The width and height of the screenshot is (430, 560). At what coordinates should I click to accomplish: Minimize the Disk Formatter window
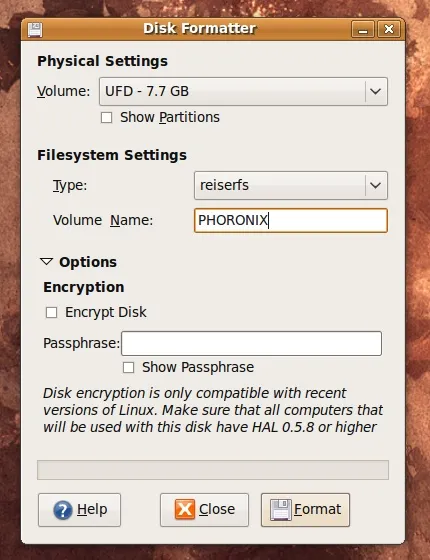click(x=363, y=29)
